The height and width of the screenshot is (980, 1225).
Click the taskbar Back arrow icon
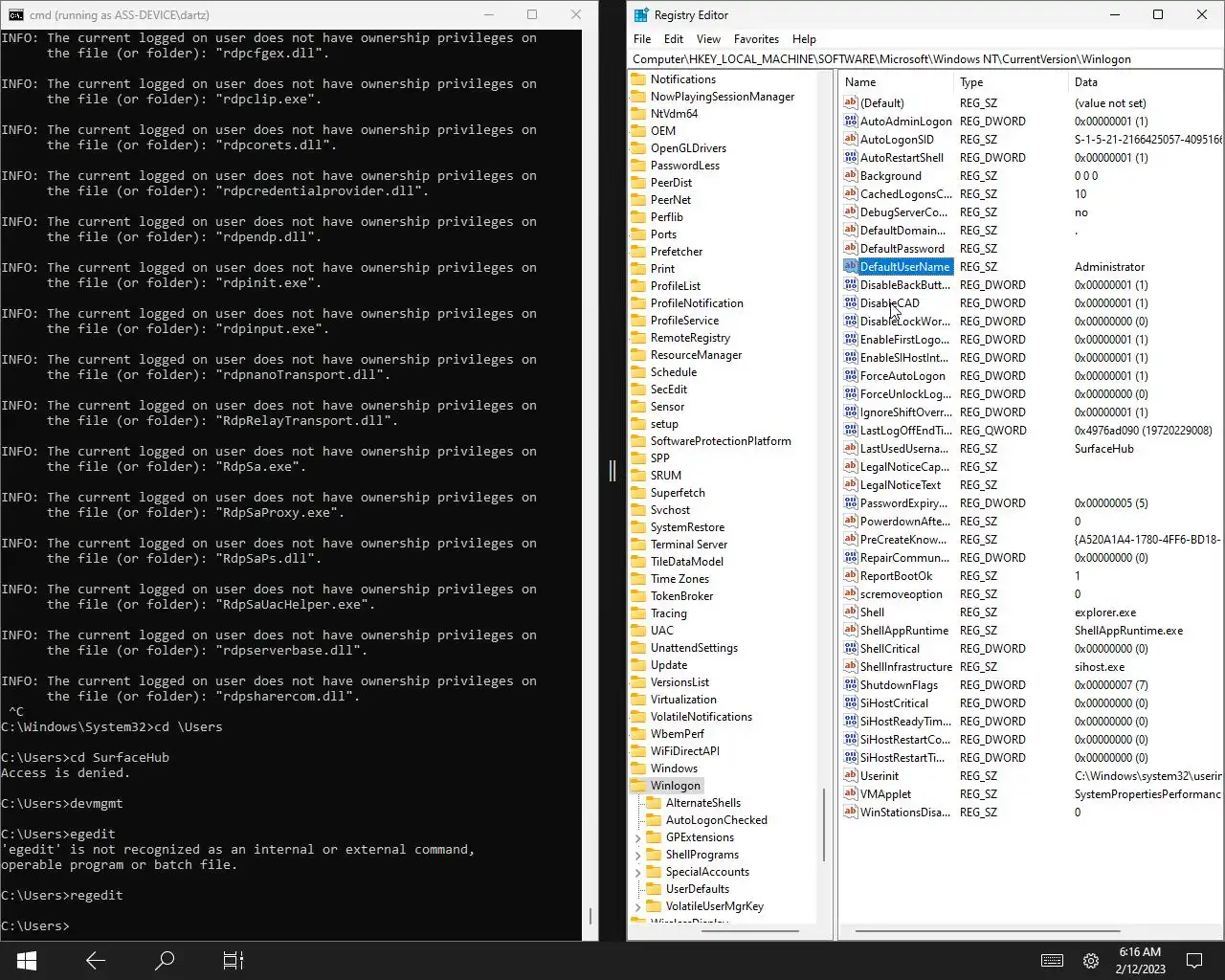95,960
